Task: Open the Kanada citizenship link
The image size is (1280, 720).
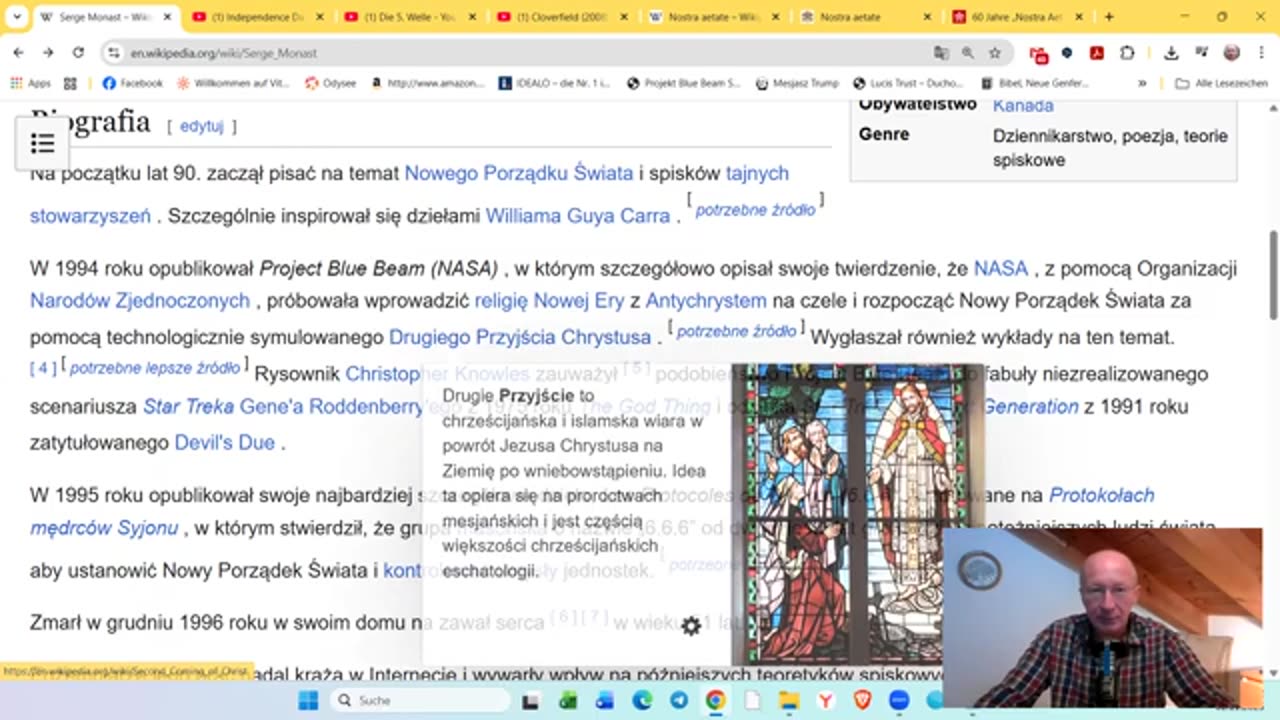Action: [x=1023, y=106]
